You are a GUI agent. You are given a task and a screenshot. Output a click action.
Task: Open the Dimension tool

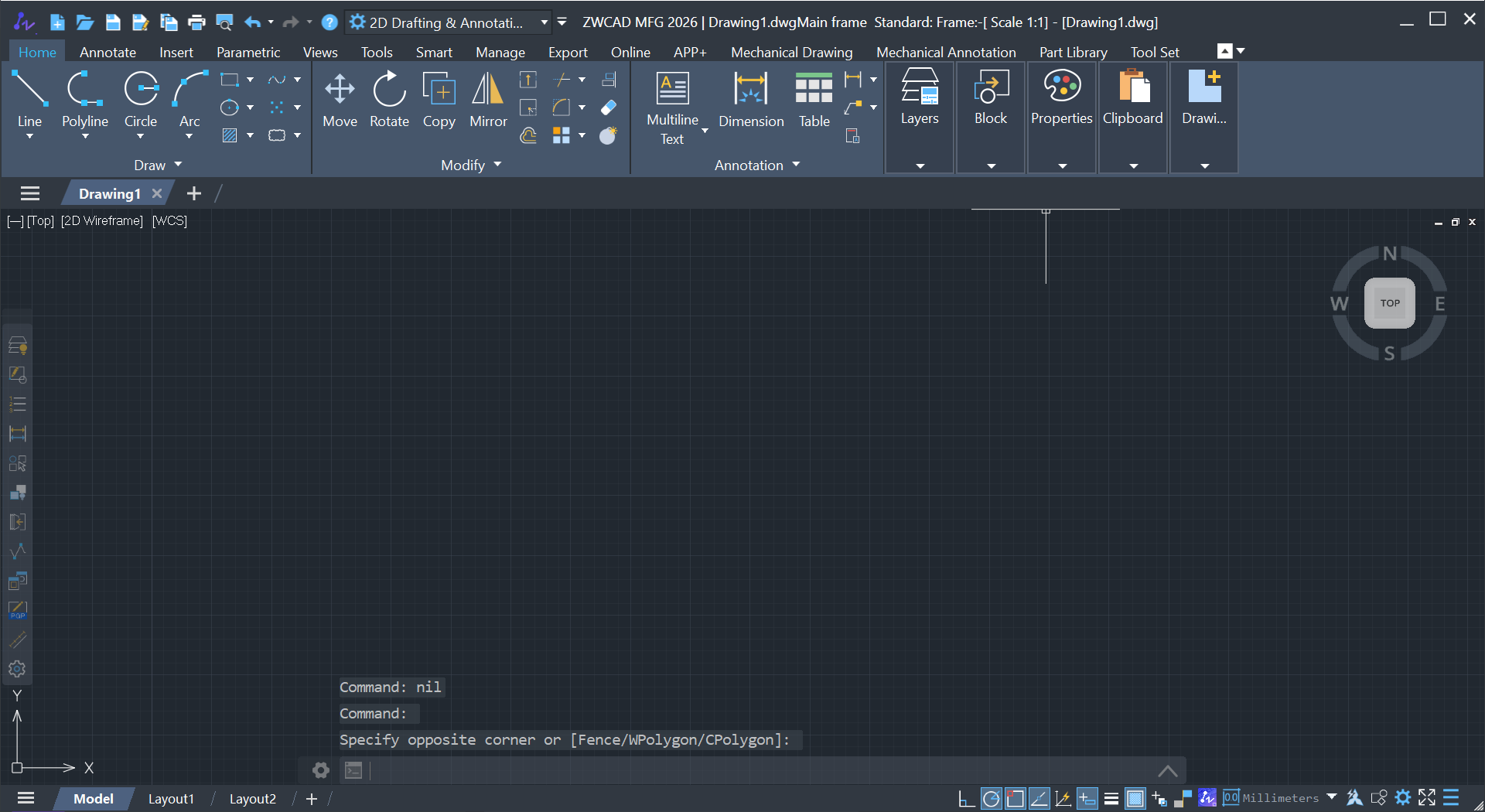pos(751,98)
